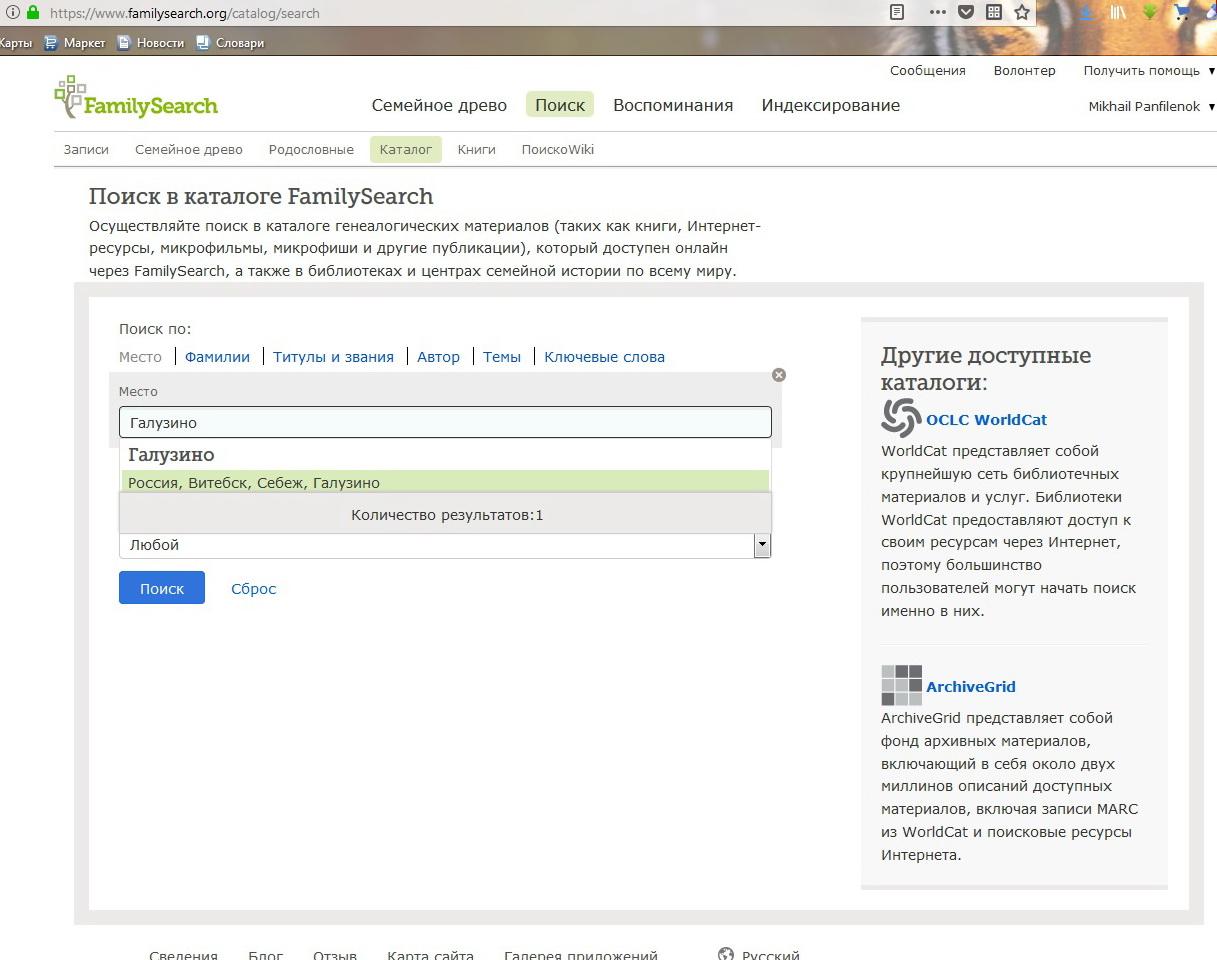Image resolution: width=1217 pixels, height=960 pixels.
Task: Change language via Русский link
Action: pos(771,956)
